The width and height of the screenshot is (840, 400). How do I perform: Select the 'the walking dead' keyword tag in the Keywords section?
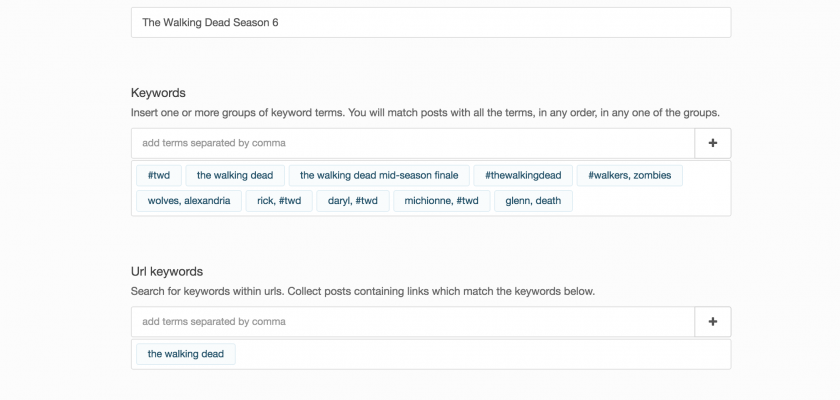point(235,175)
